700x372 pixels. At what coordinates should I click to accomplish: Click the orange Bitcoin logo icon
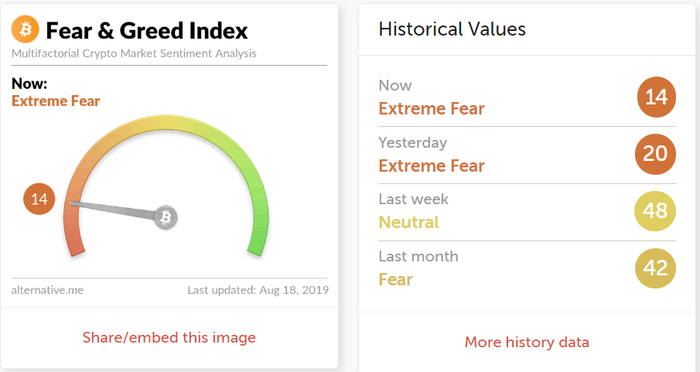(25, 29)
